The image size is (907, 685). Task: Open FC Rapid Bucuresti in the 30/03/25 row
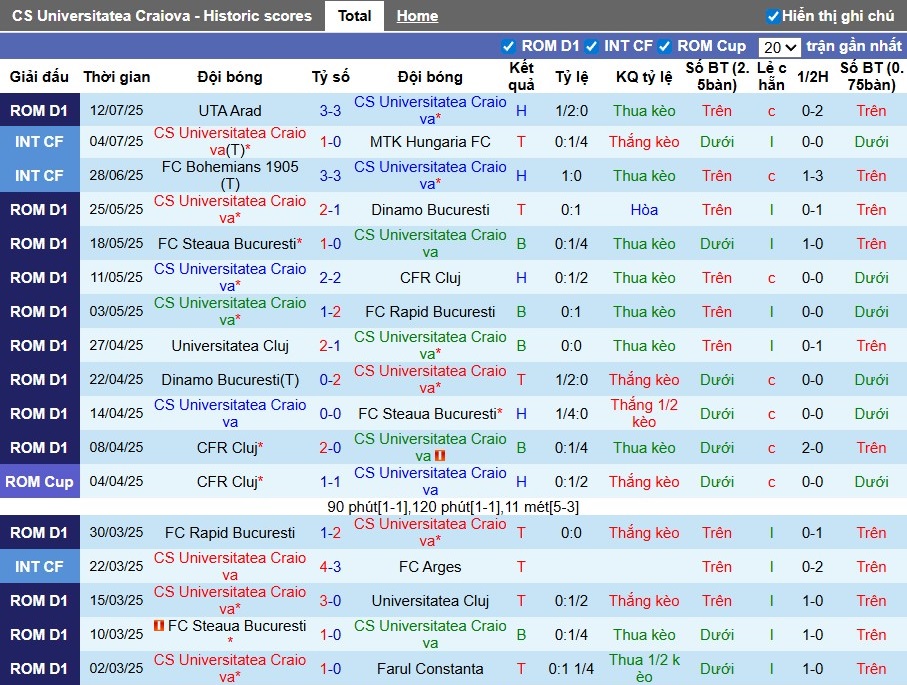(x=230, y=533)
